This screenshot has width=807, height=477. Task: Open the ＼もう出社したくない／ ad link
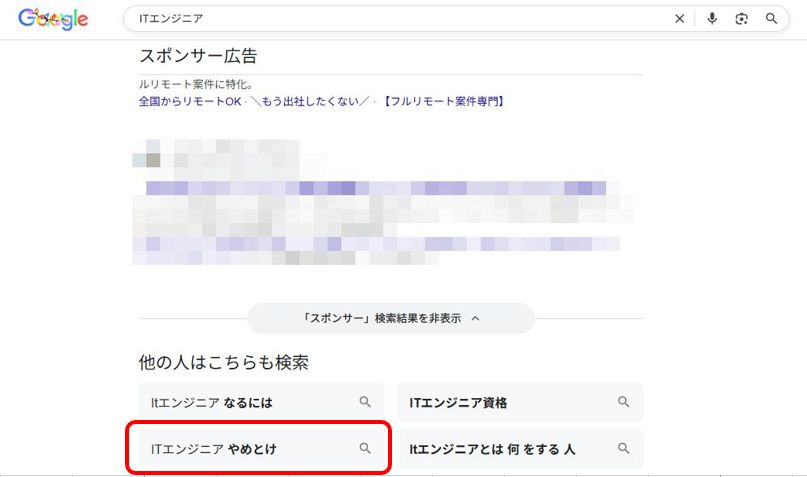coord(310,101)
